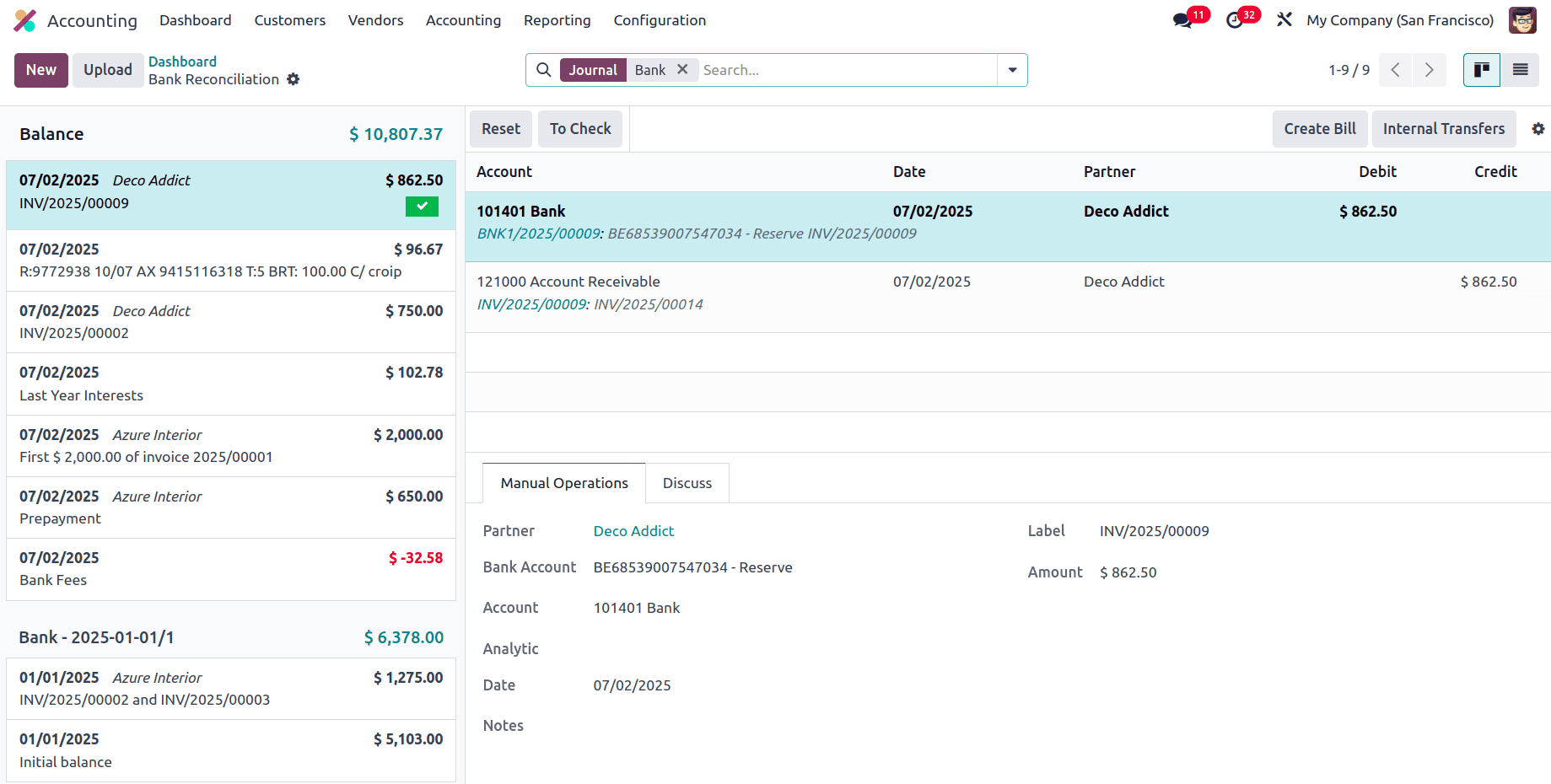Select the Manual Operations tab
Viewport: 1551px width, 784px height.
coord(564,483)
